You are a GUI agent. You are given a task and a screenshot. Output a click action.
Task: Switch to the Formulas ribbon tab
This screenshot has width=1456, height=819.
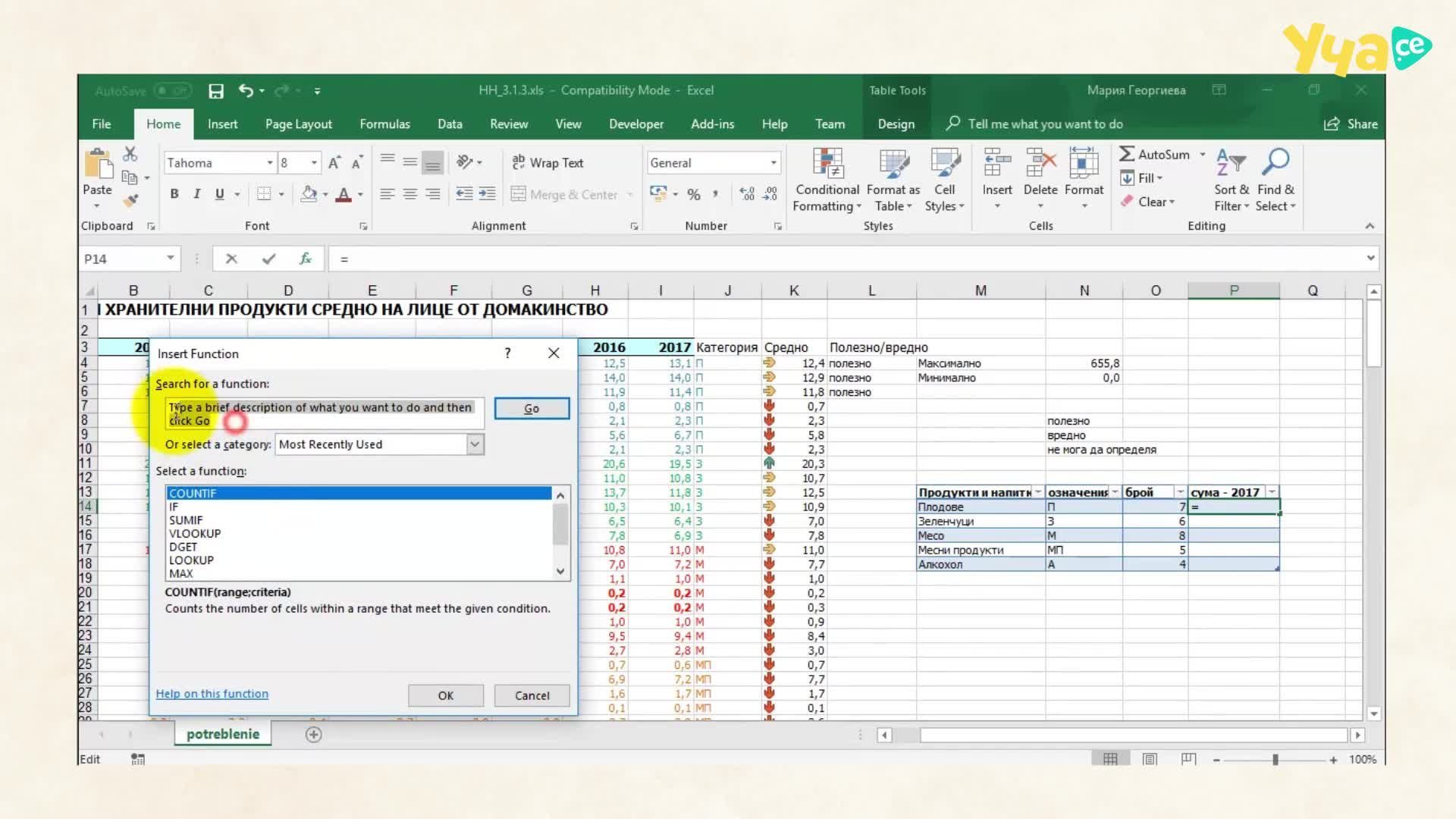coord(384,124)
